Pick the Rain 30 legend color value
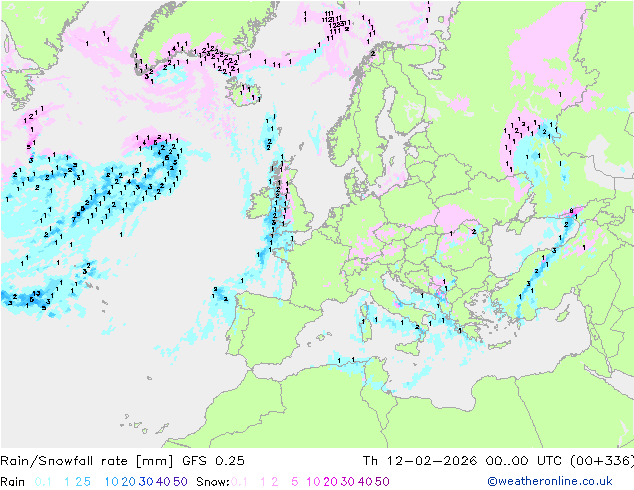Screen dimensions: 634x490 point(146,482)
